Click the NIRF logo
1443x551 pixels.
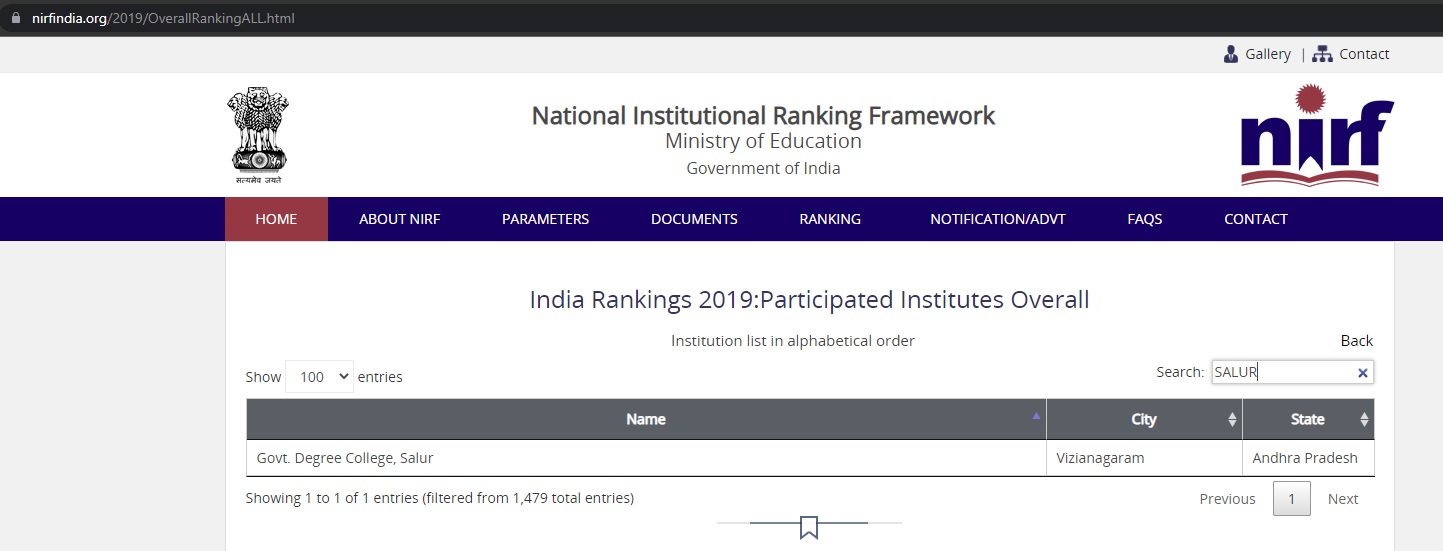[x=1317, y=135]
